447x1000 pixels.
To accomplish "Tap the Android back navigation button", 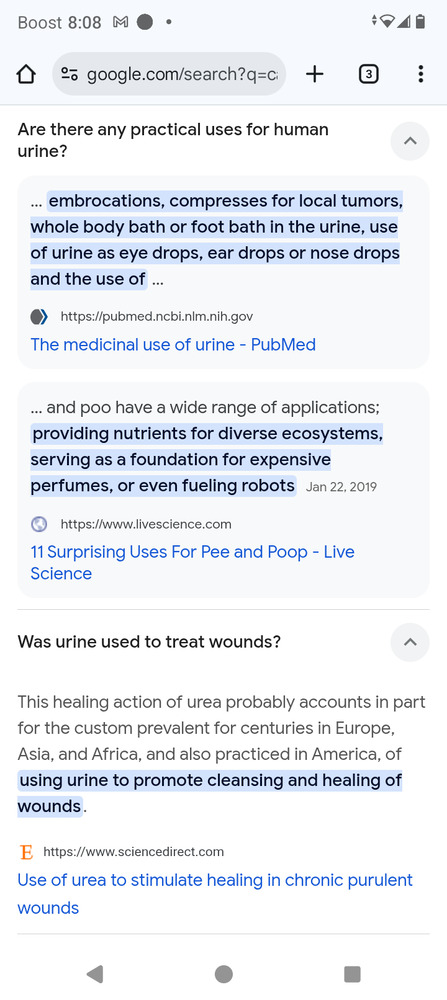I will 95,974.
